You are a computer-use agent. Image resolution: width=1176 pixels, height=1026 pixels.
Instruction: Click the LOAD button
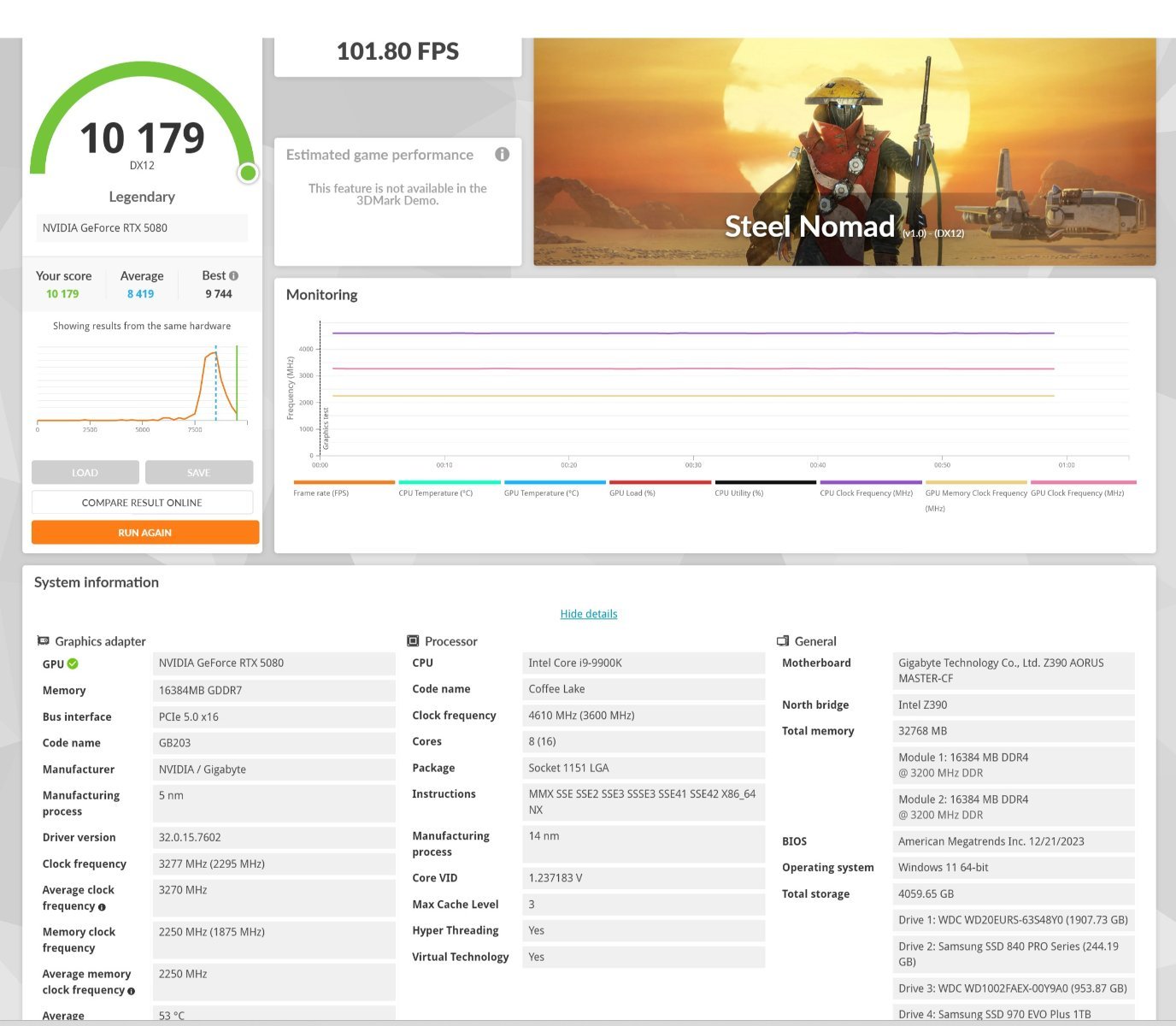tap(85, 472)
